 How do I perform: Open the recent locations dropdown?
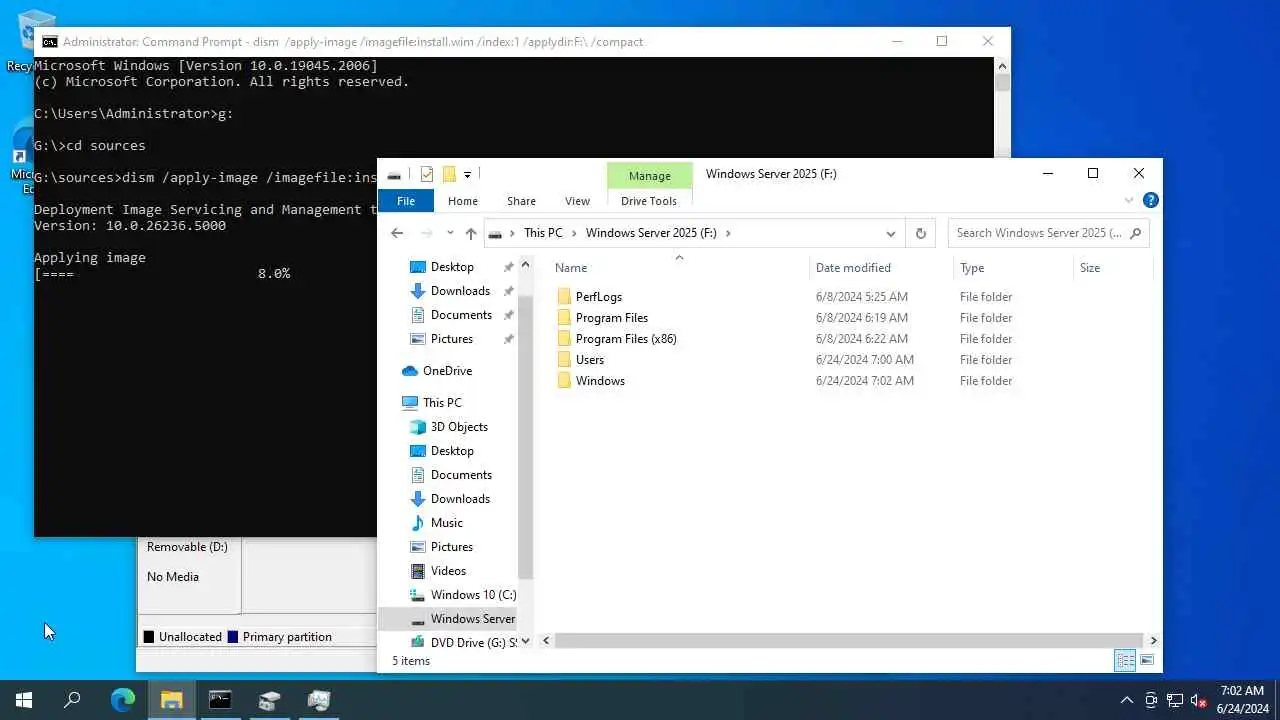(x=450, y=233)
